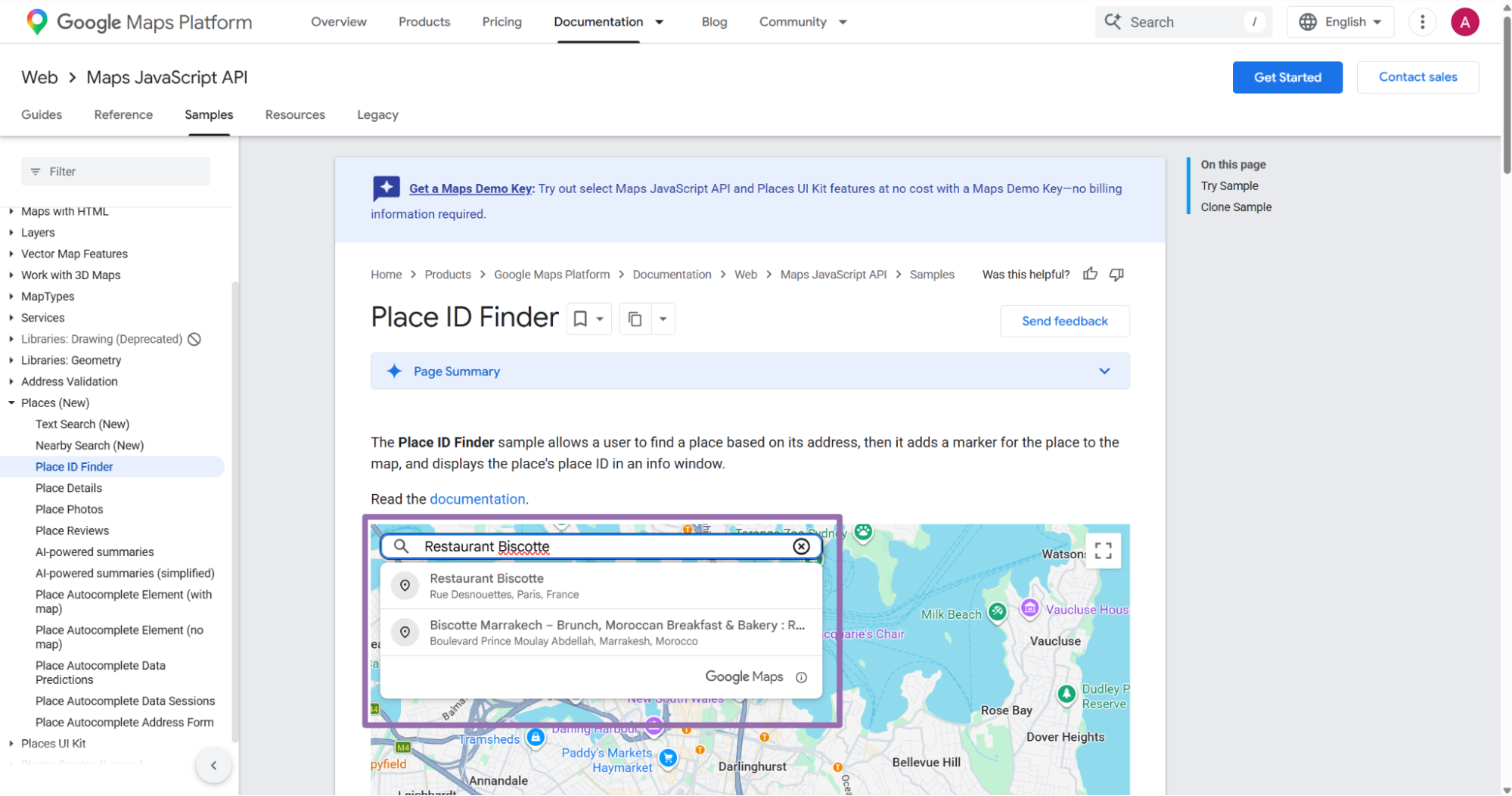Toggle map fullscreen view

1103,550
